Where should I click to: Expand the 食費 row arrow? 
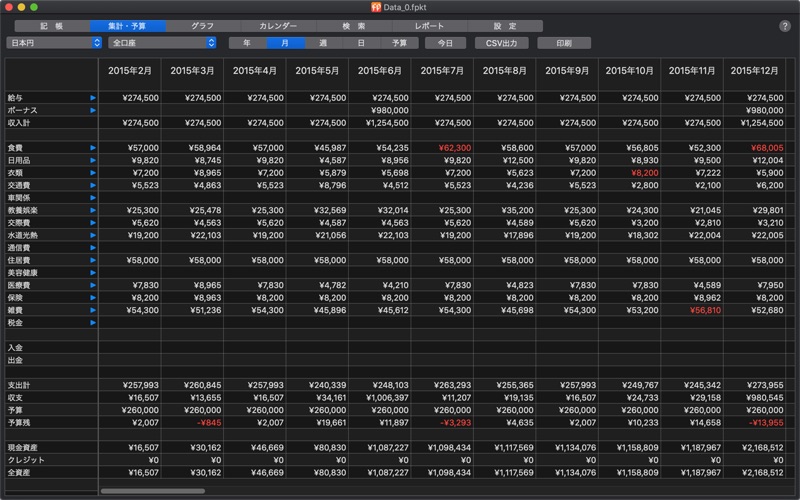(x=93, y=148)
